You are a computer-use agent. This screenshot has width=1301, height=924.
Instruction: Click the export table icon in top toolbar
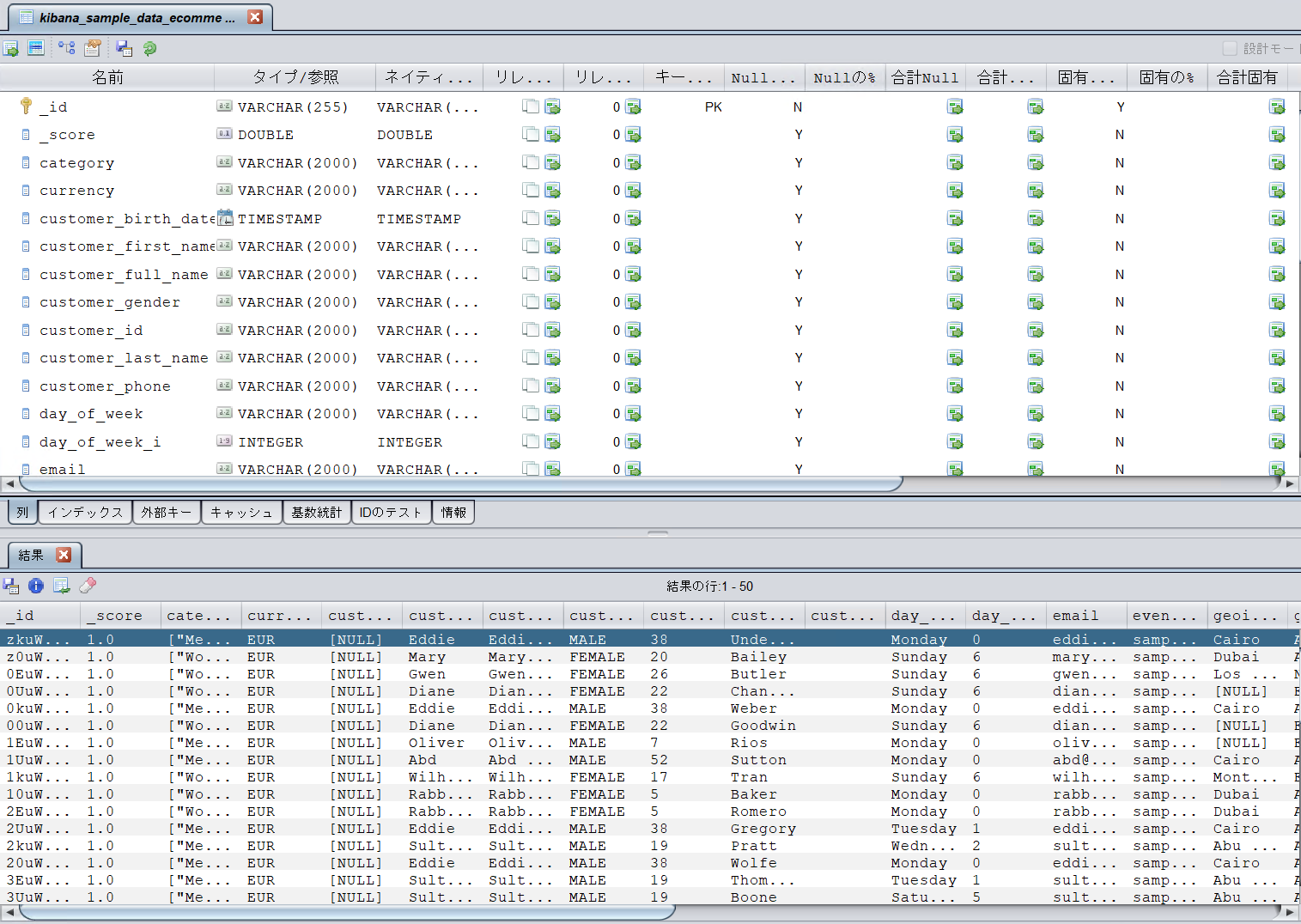(x=11, y=49)
